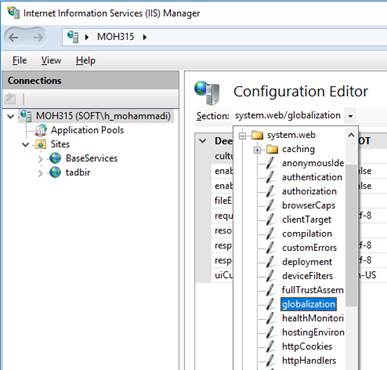Open the Section dropdown arrow
387x370 pixels.
click(x=350, y=116)
